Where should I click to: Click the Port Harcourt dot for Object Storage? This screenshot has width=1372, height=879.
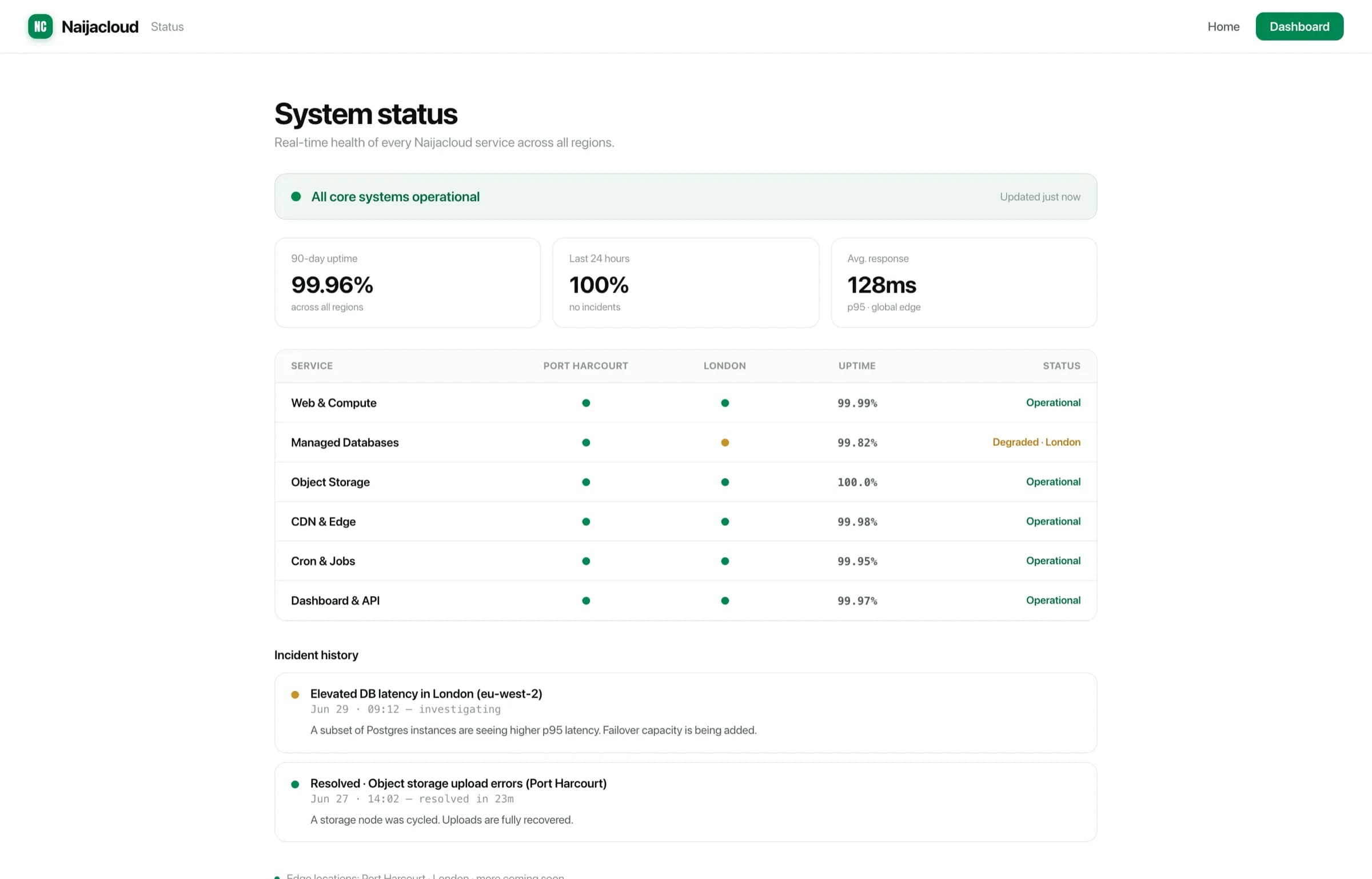point(586,482)
